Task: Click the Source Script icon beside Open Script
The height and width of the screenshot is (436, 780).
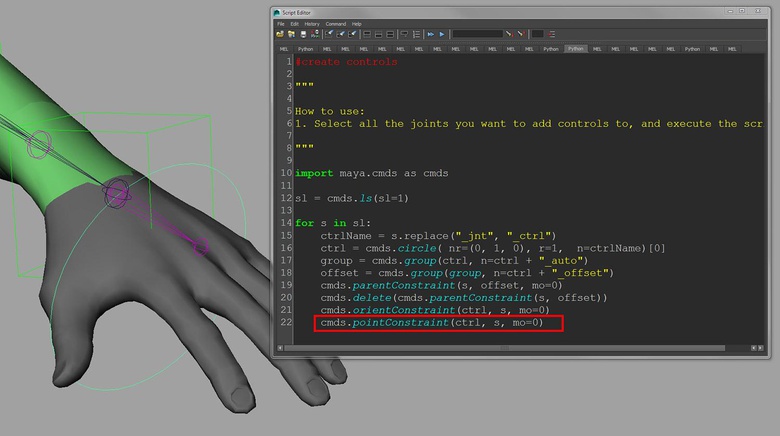Action: [291, 34]
